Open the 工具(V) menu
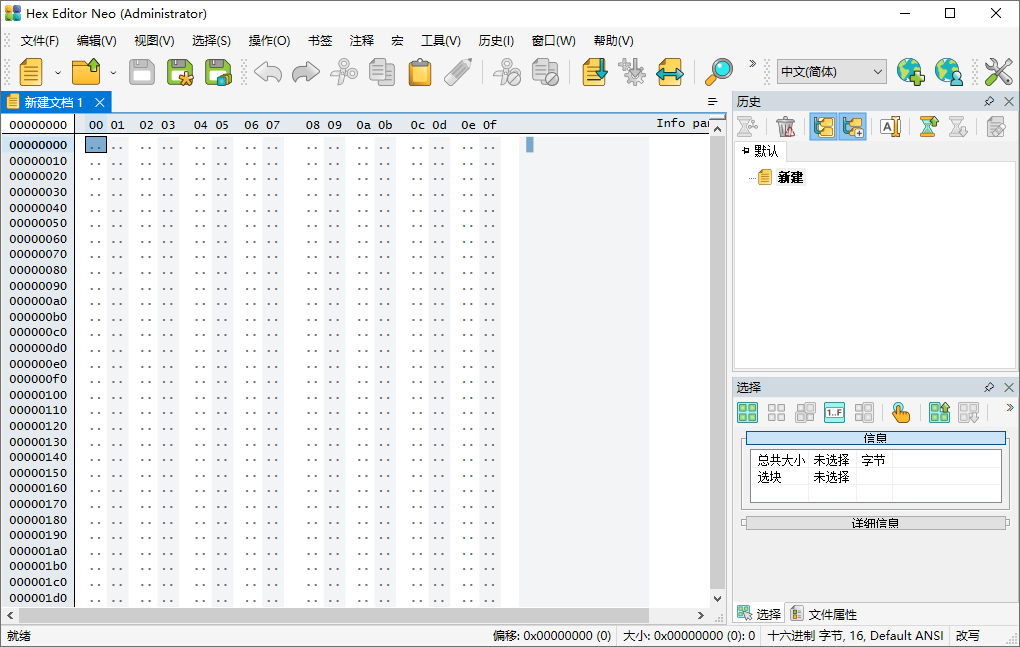 point(440,41)
